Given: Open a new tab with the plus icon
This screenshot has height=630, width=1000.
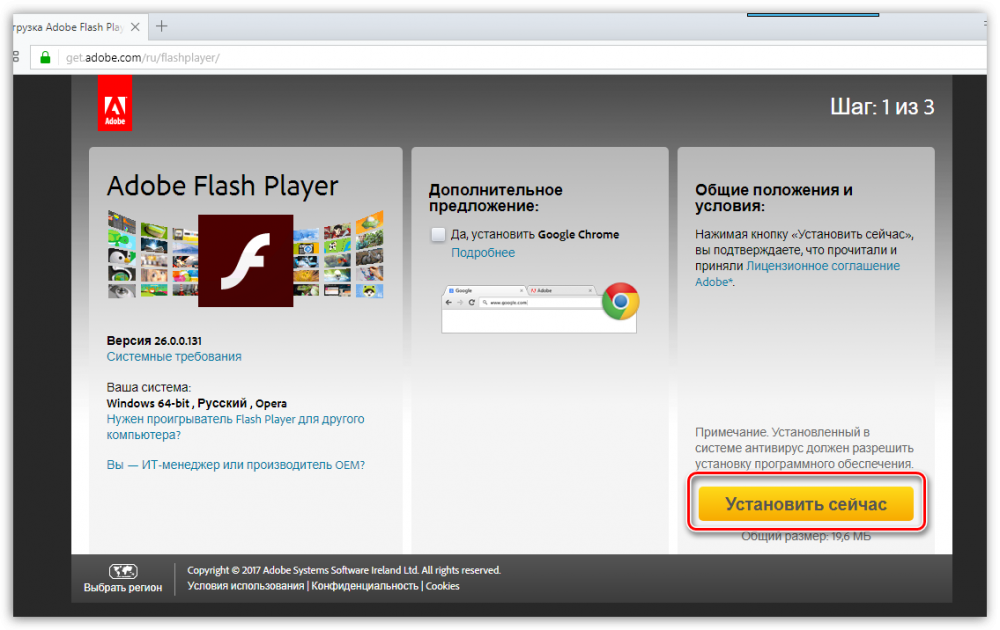Looking at the screenshot, I should 161,26.
